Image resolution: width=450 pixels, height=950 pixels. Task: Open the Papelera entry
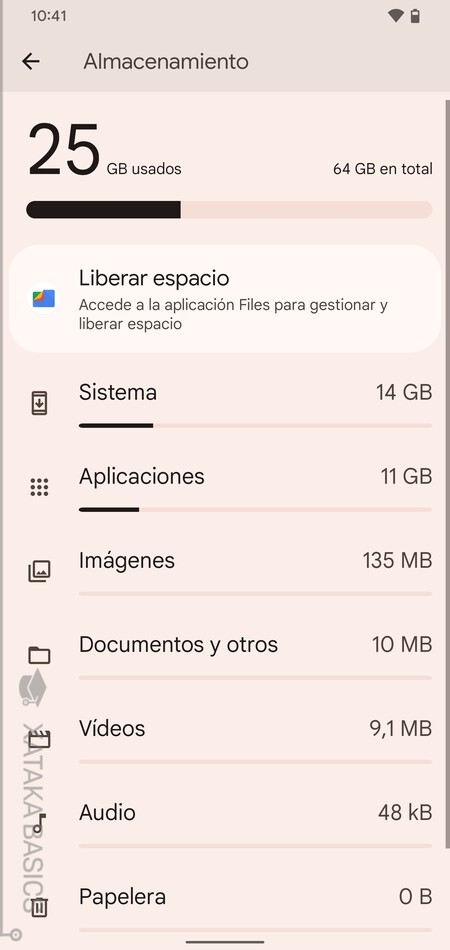tap(225, 907)
